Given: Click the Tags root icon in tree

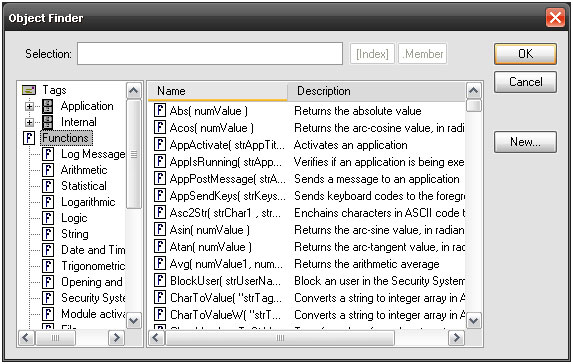Looking at the screenshot, I should point(29,90).
